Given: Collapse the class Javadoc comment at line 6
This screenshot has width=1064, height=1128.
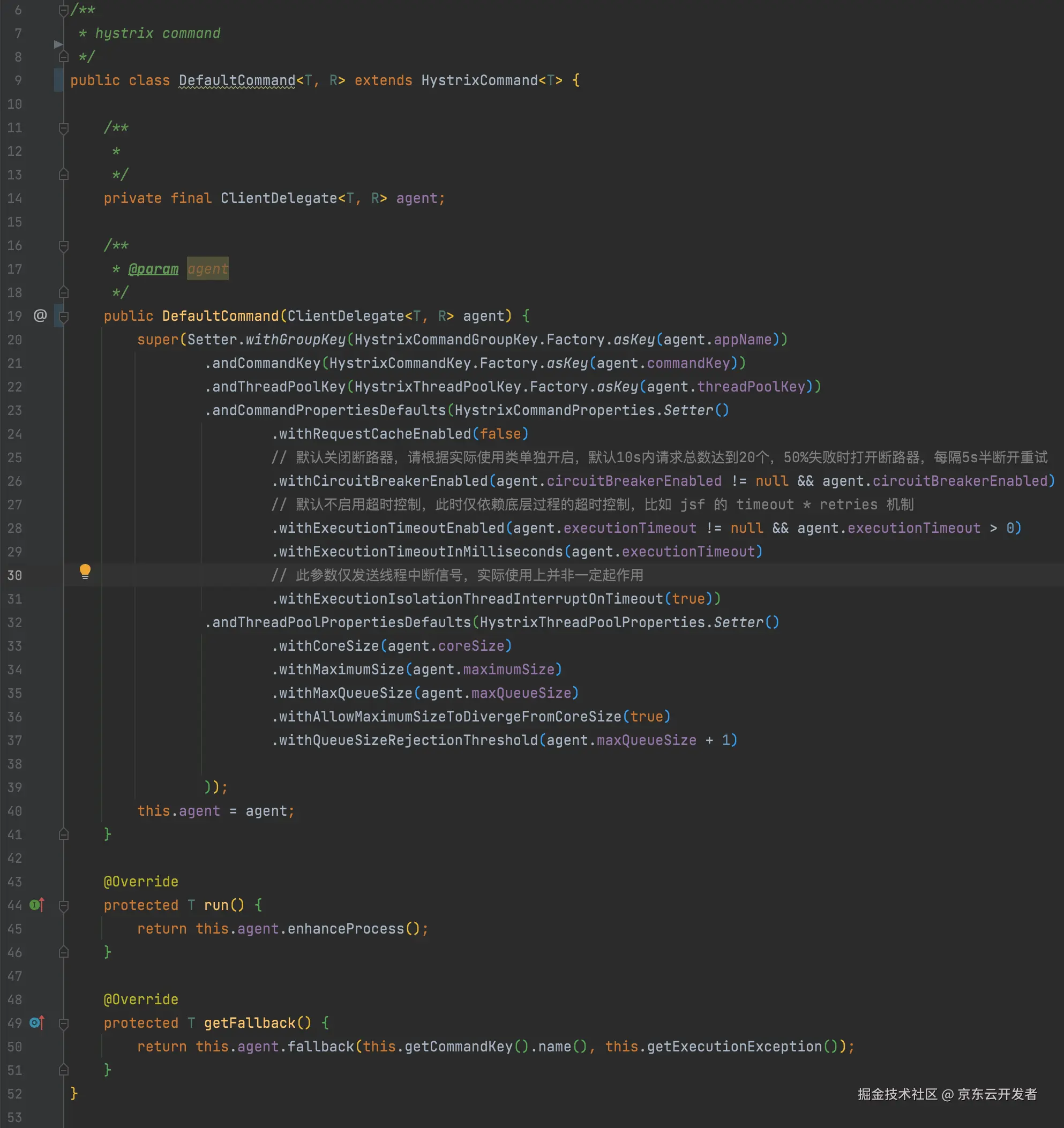Looking at the screenshot, I should click(x=64, y=10).
